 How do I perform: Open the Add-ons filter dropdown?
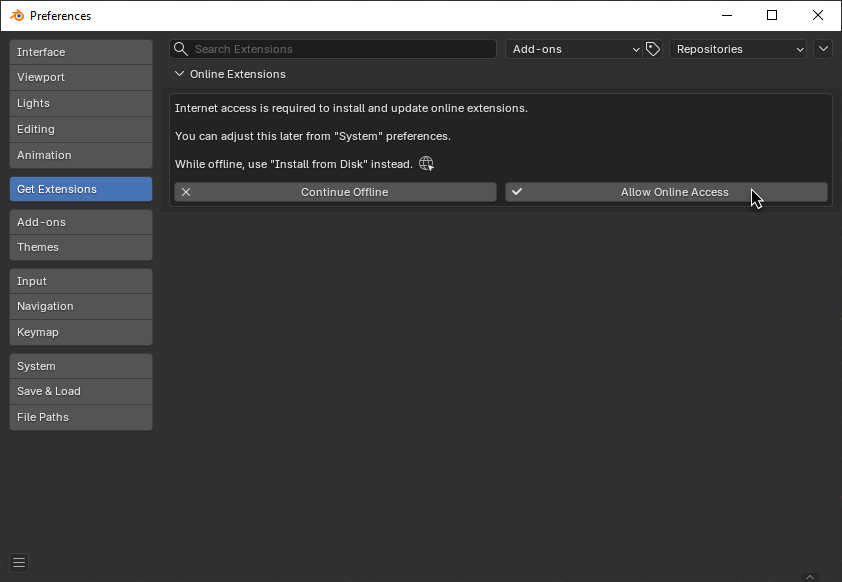coord(574,49)
